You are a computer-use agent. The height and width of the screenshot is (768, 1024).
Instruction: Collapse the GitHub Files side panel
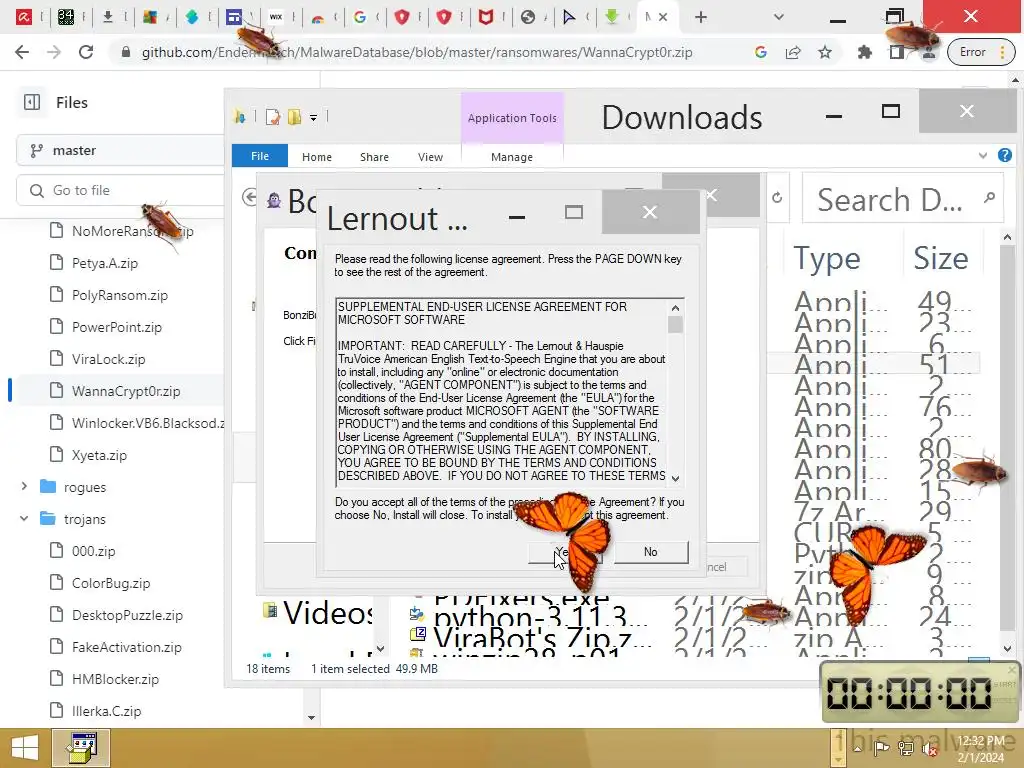(31, 103)
